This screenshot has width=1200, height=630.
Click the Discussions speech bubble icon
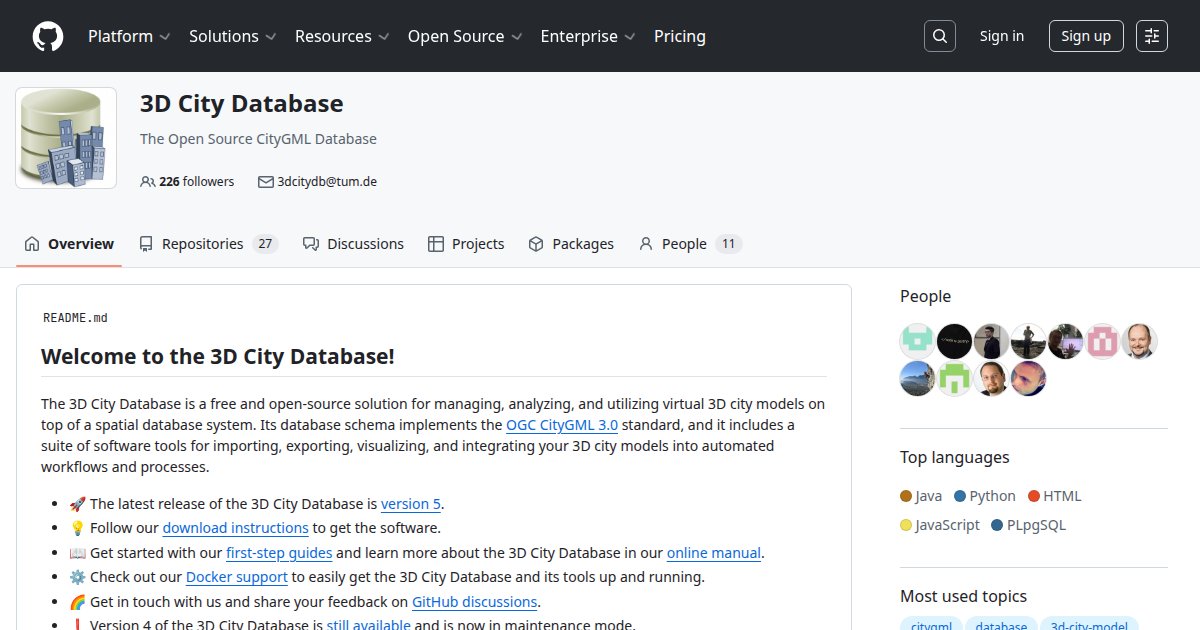click(x=311, y=244)
